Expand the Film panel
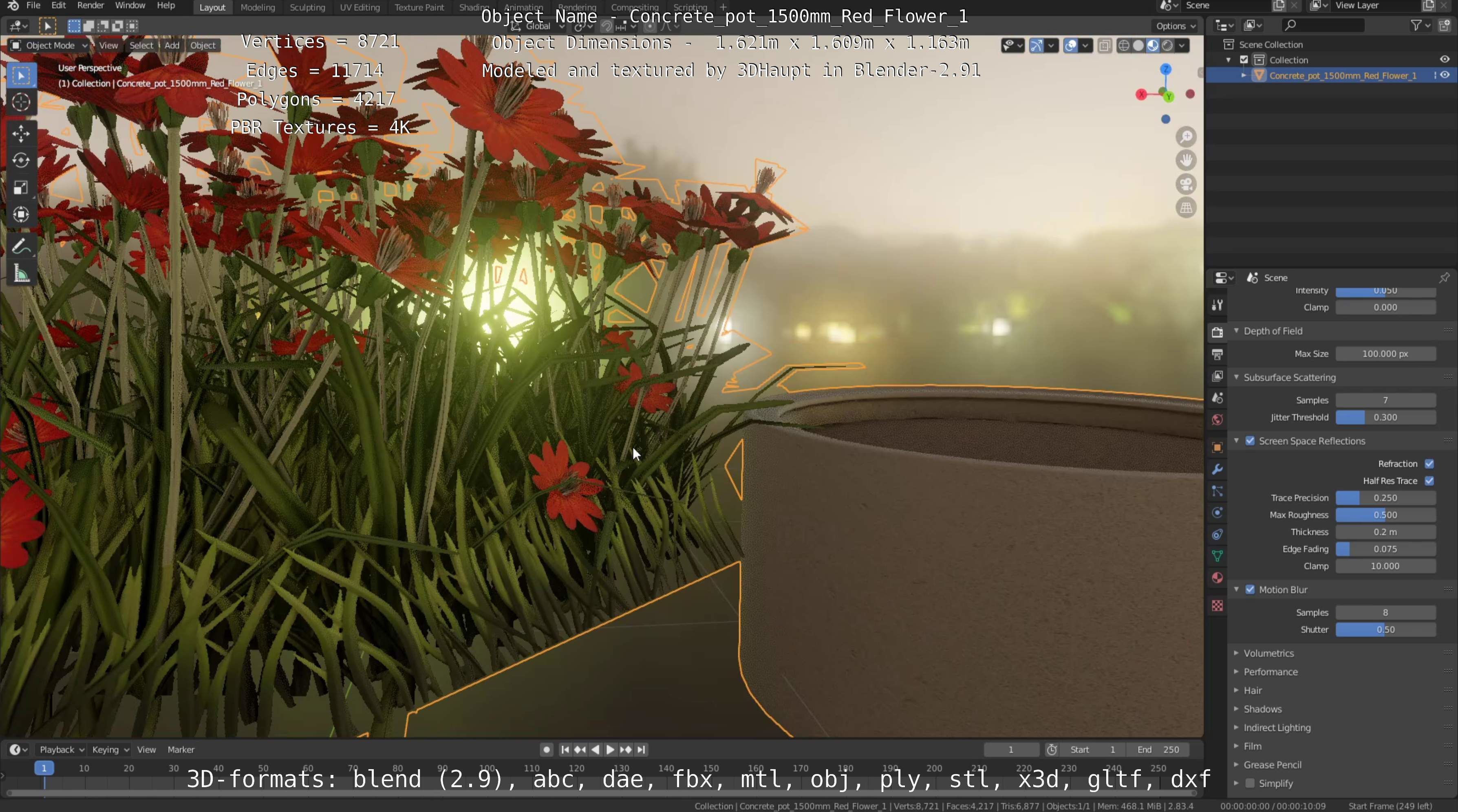The width and height of the screenshot is (1458, 812). 1252,746
